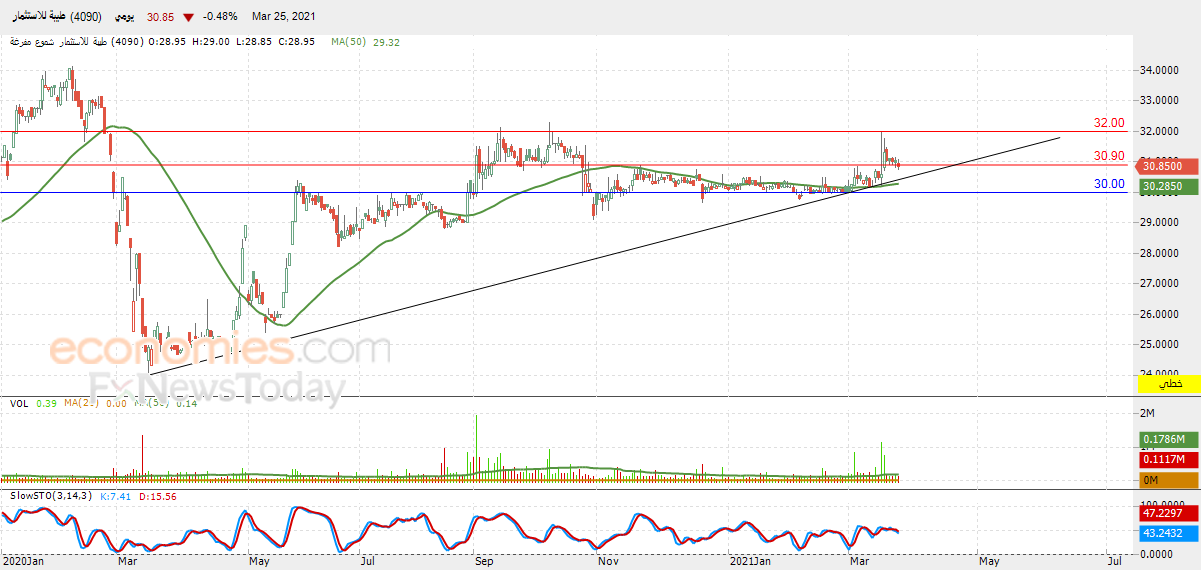Click the red 0.1117M volume tag
This screenshot has height=570, width=1201.
(x=1166, y=460)
